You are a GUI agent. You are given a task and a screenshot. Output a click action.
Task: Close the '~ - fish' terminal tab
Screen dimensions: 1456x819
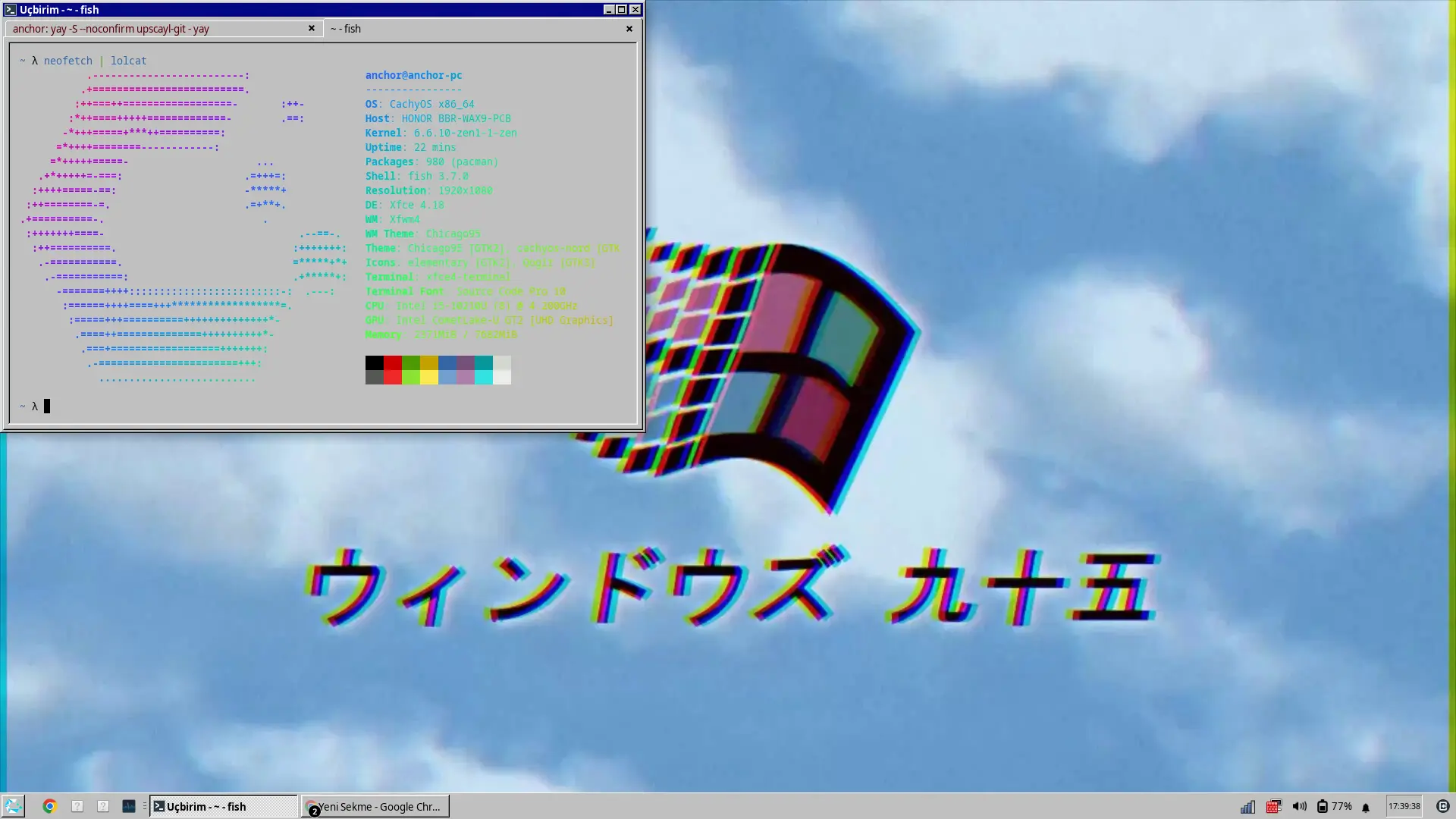coord(629,29)
